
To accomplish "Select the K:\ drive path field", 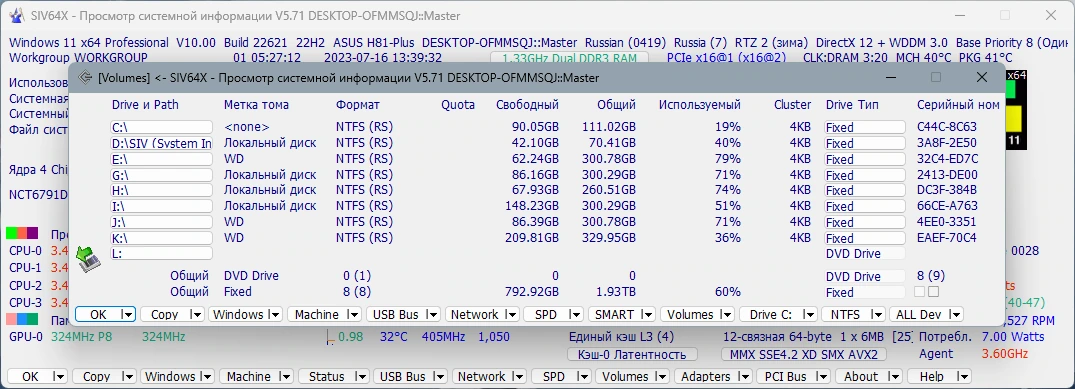I will coord(161,238).
